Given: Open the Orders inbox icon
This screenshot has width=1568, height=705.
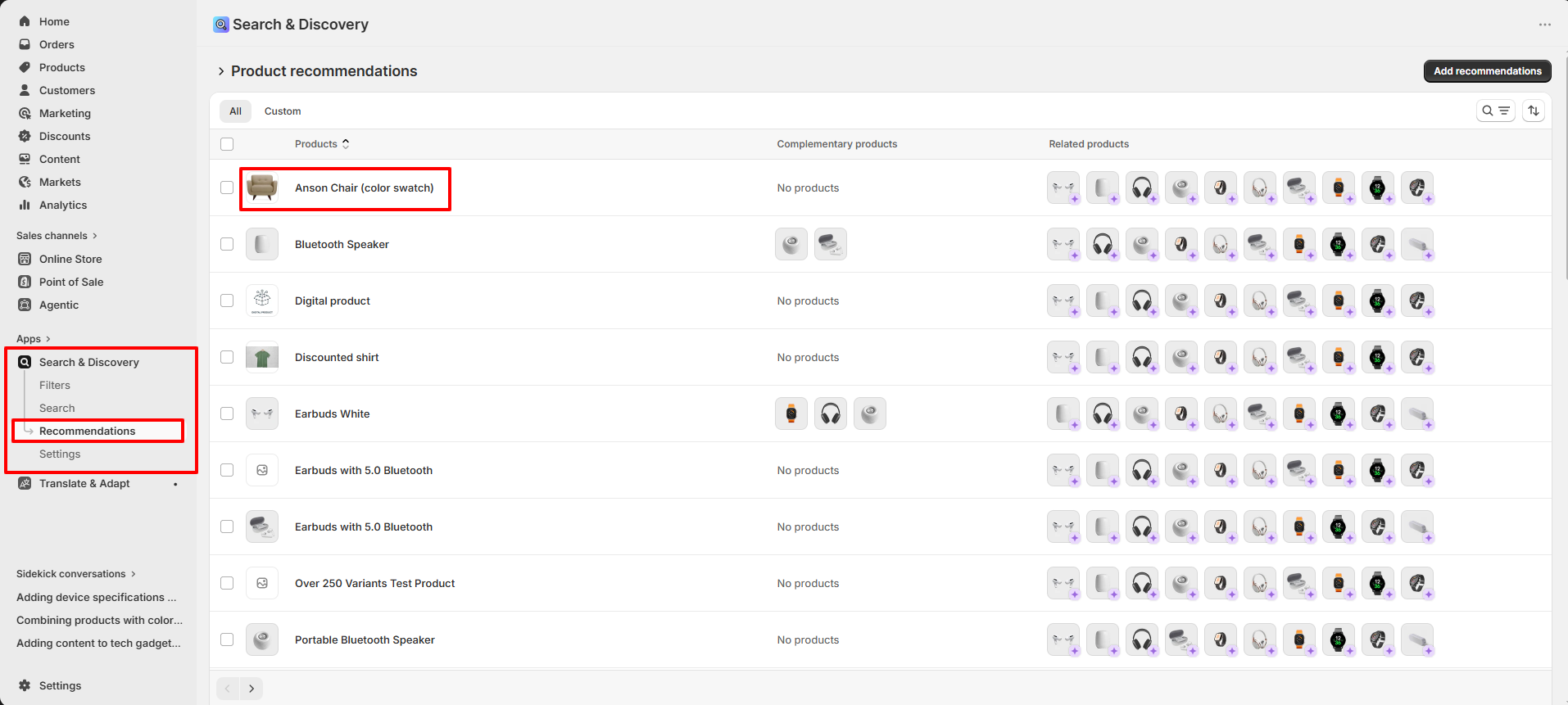Looking at the screenshot, I should pos(25,44).
